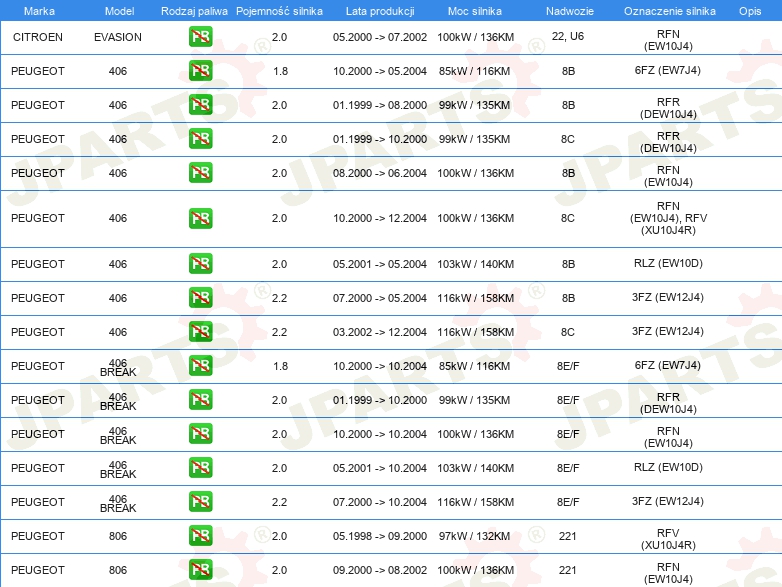Click the 22, U6 body cell

pyautogui.click(x=568, y=36)
